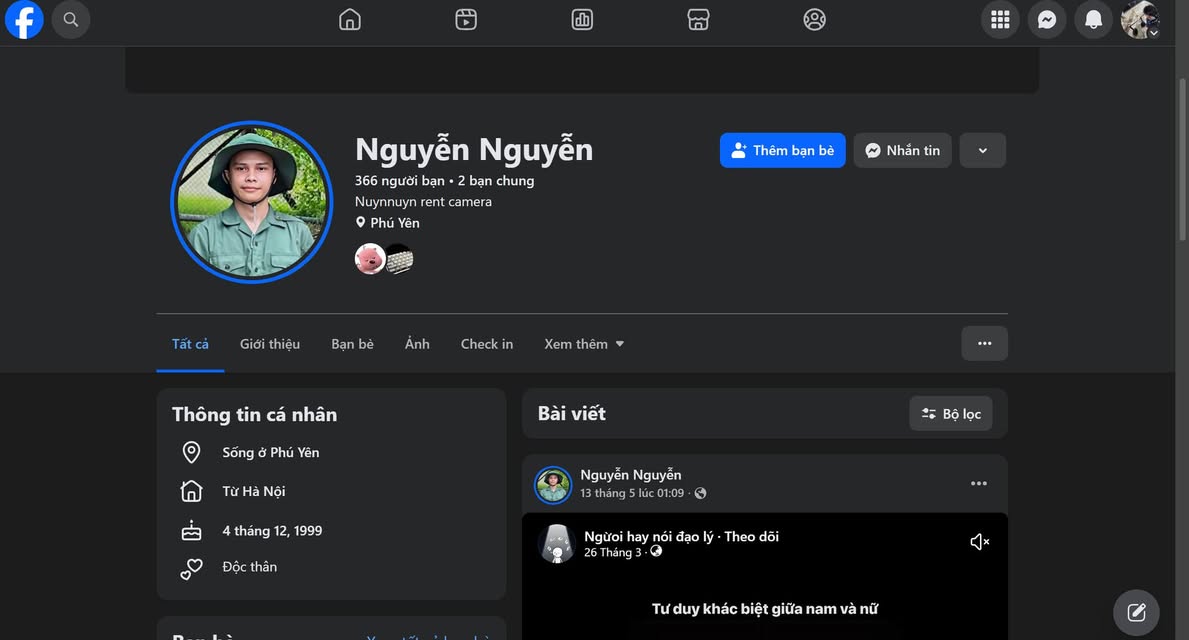This screenshot has width=1189, height=640.
Task: Open the three-dot profile options button
Action: pos(984,344)
